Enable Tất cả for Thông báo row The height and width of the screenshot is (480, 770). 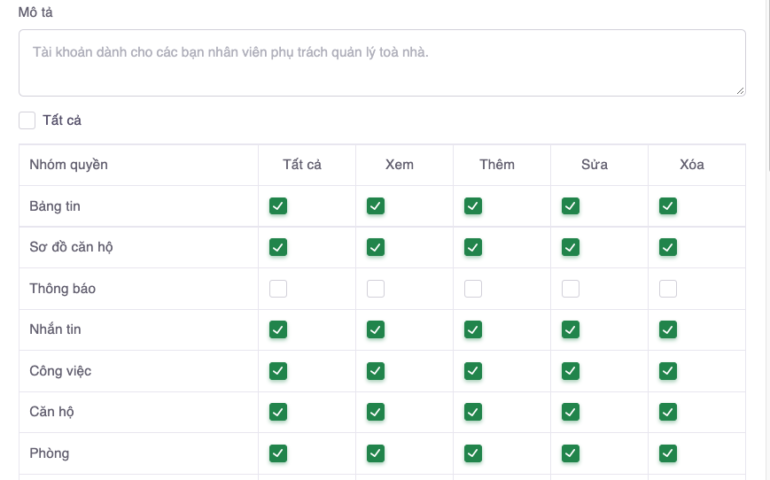pos(278,289)
